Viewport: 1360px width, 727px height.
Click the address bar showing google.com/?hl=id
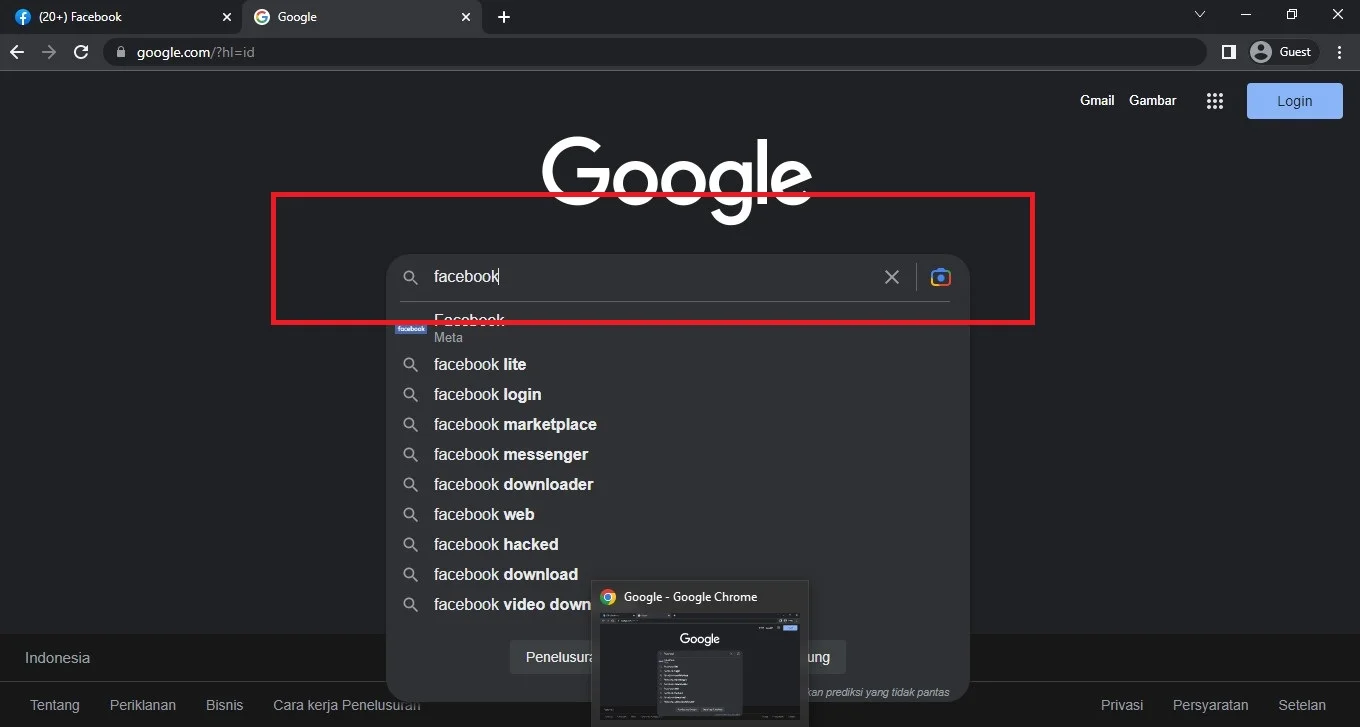tap(655, 52)
